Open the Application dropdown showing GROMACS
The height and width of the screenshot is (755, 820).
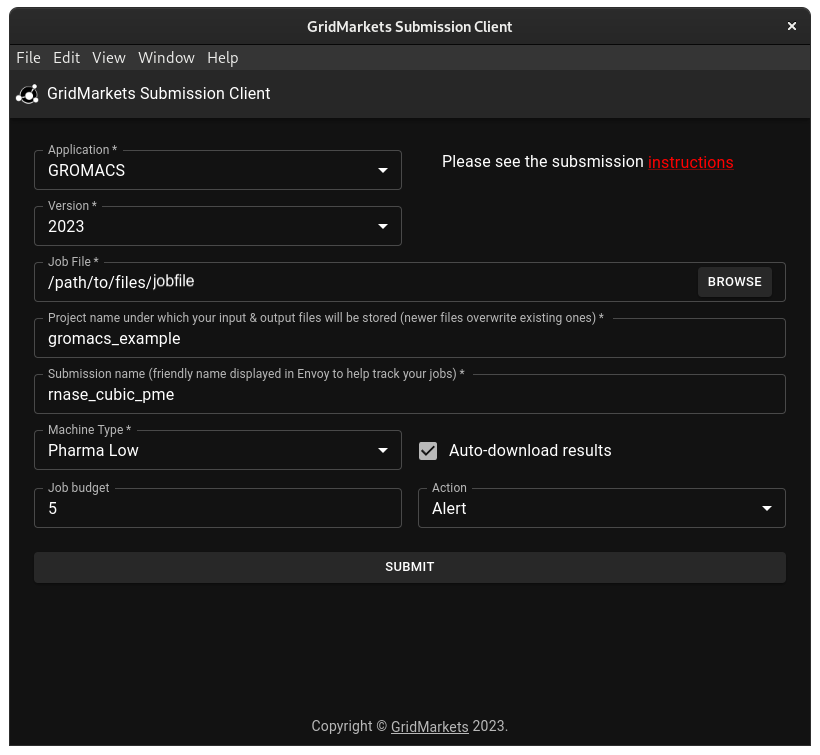tap(218, 171)
